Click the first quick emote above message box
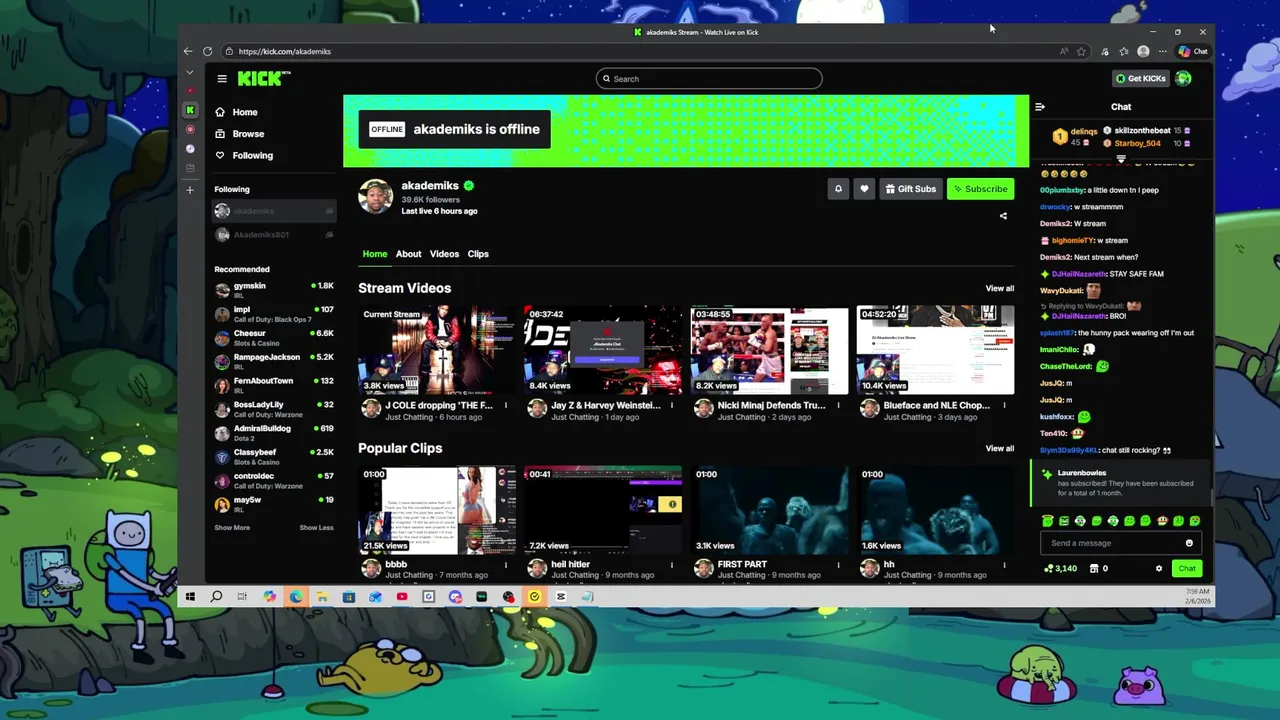 tap(1047, 521)
